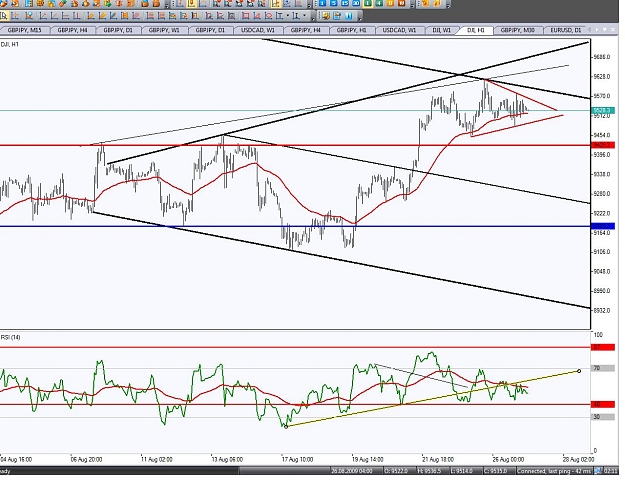Switch to the green H4 timeframe button
The height and width of the screenshot is (500, 625).
pos(379,3)
